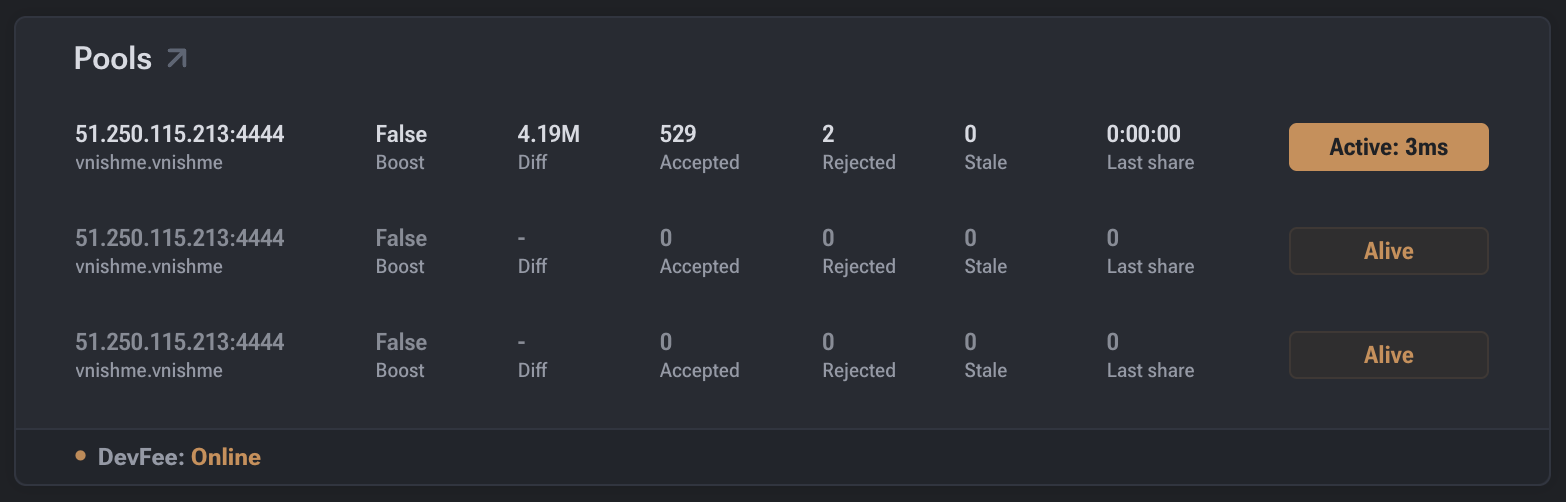Click the DevFee Online status text

coord(226,457)
